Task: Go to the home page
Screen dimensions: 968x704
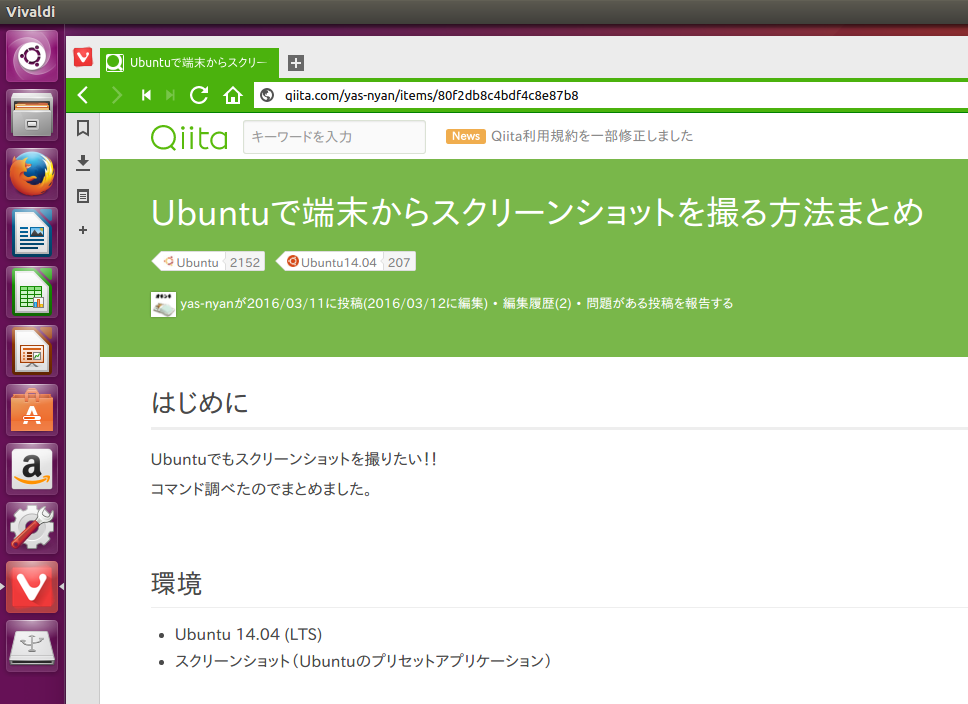Action: pyautogui.click(x=233, y=95)
